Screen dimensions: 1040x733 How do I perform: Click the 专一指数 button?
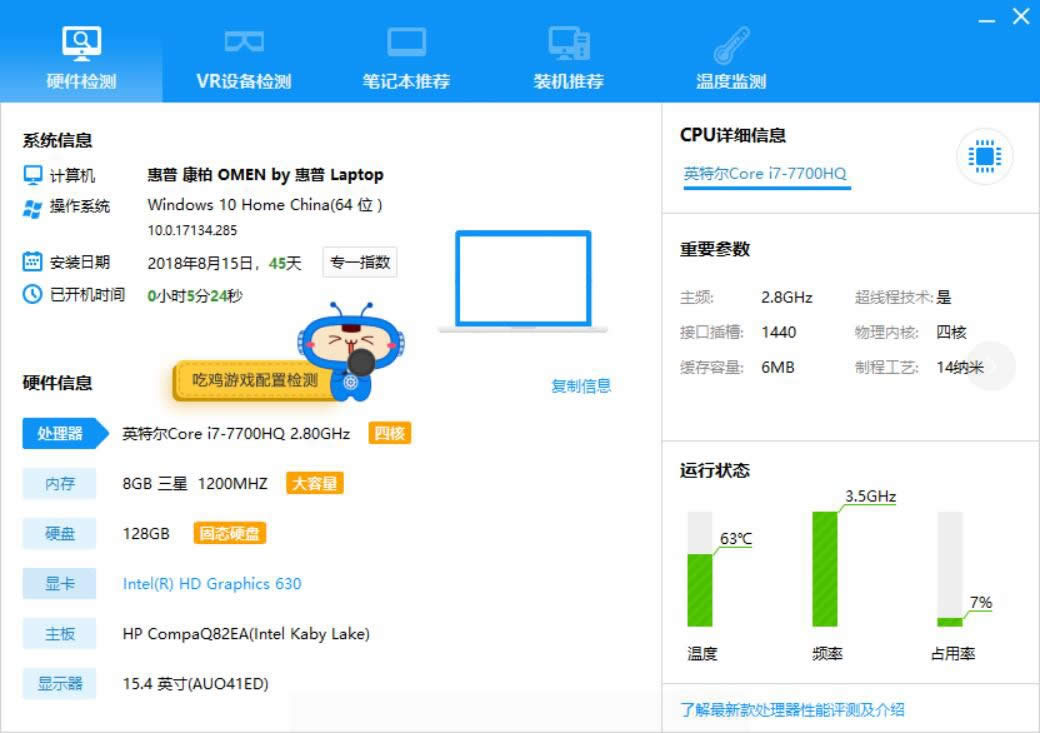point(359,263)
